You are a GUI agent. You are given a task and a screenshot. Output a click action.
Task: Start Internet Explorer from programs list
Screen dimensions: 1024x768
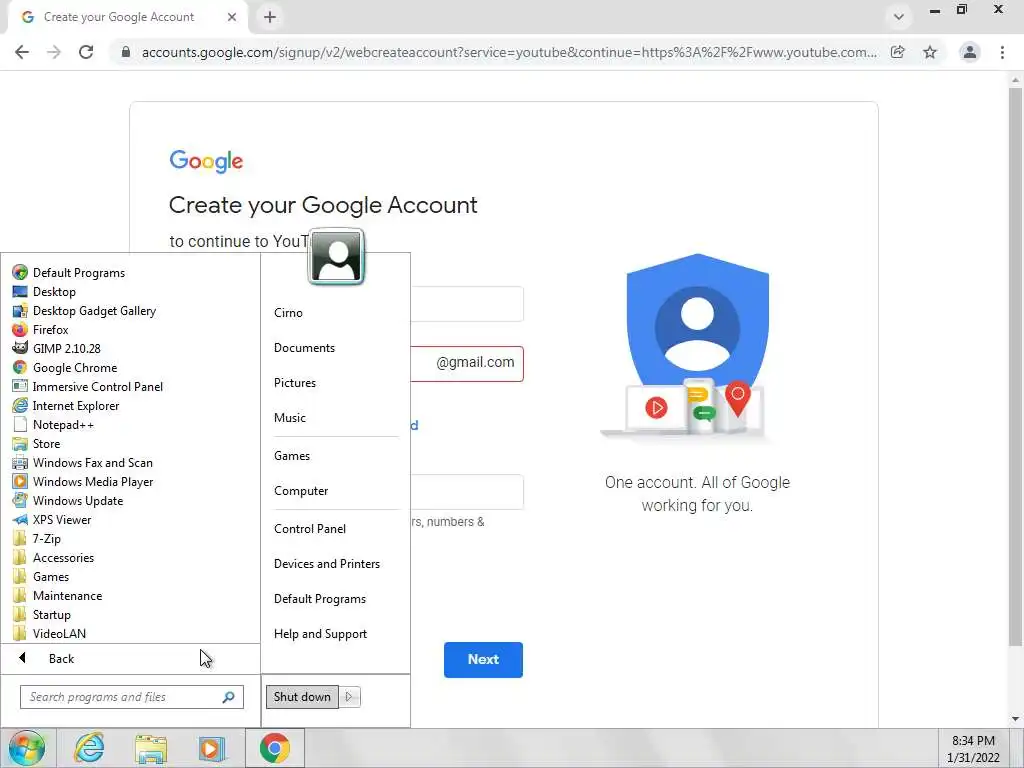coord(65,405)
